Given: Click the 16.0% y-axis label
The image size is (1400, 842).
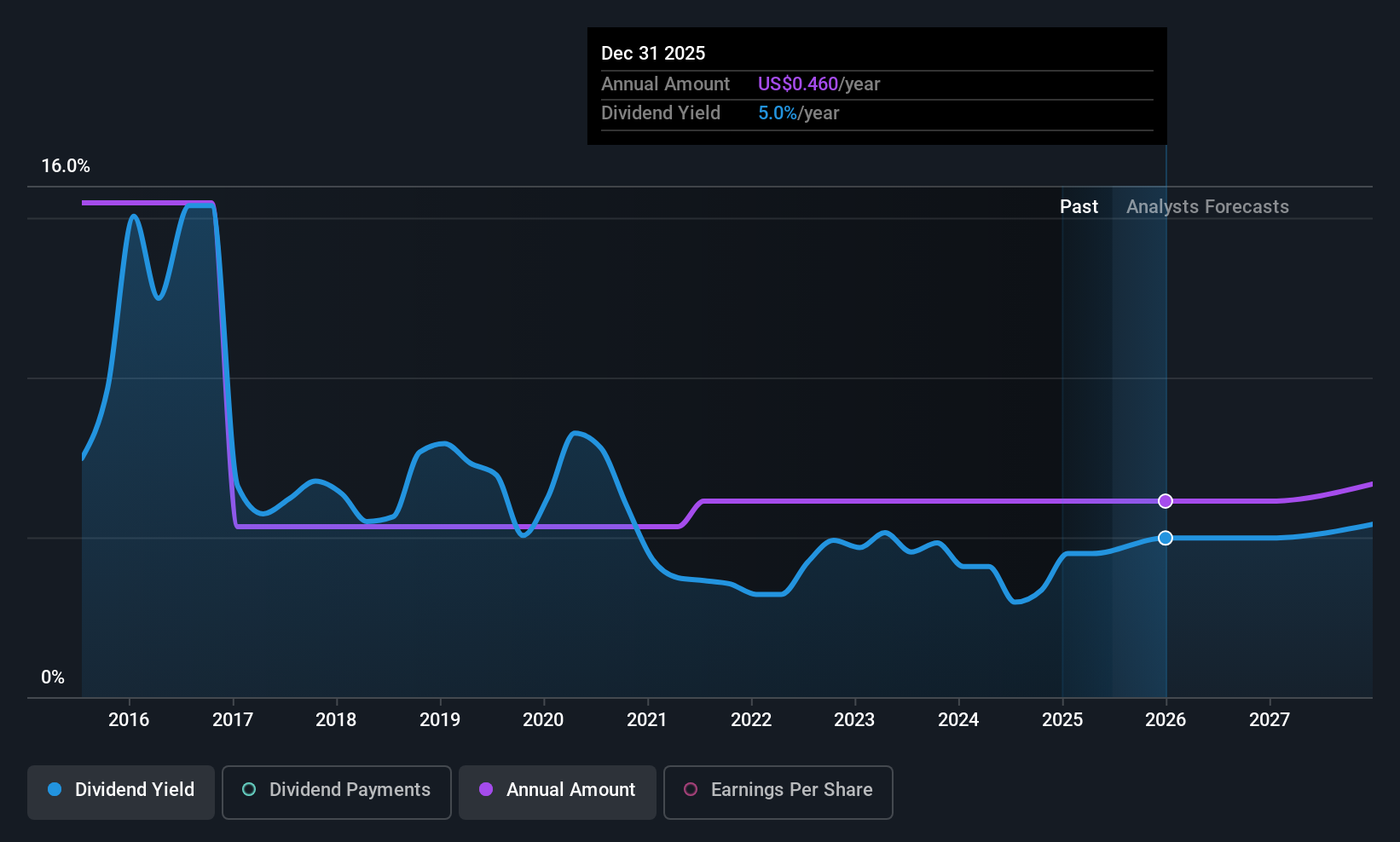Looking at the screenshot, I should tap(66, 166).
